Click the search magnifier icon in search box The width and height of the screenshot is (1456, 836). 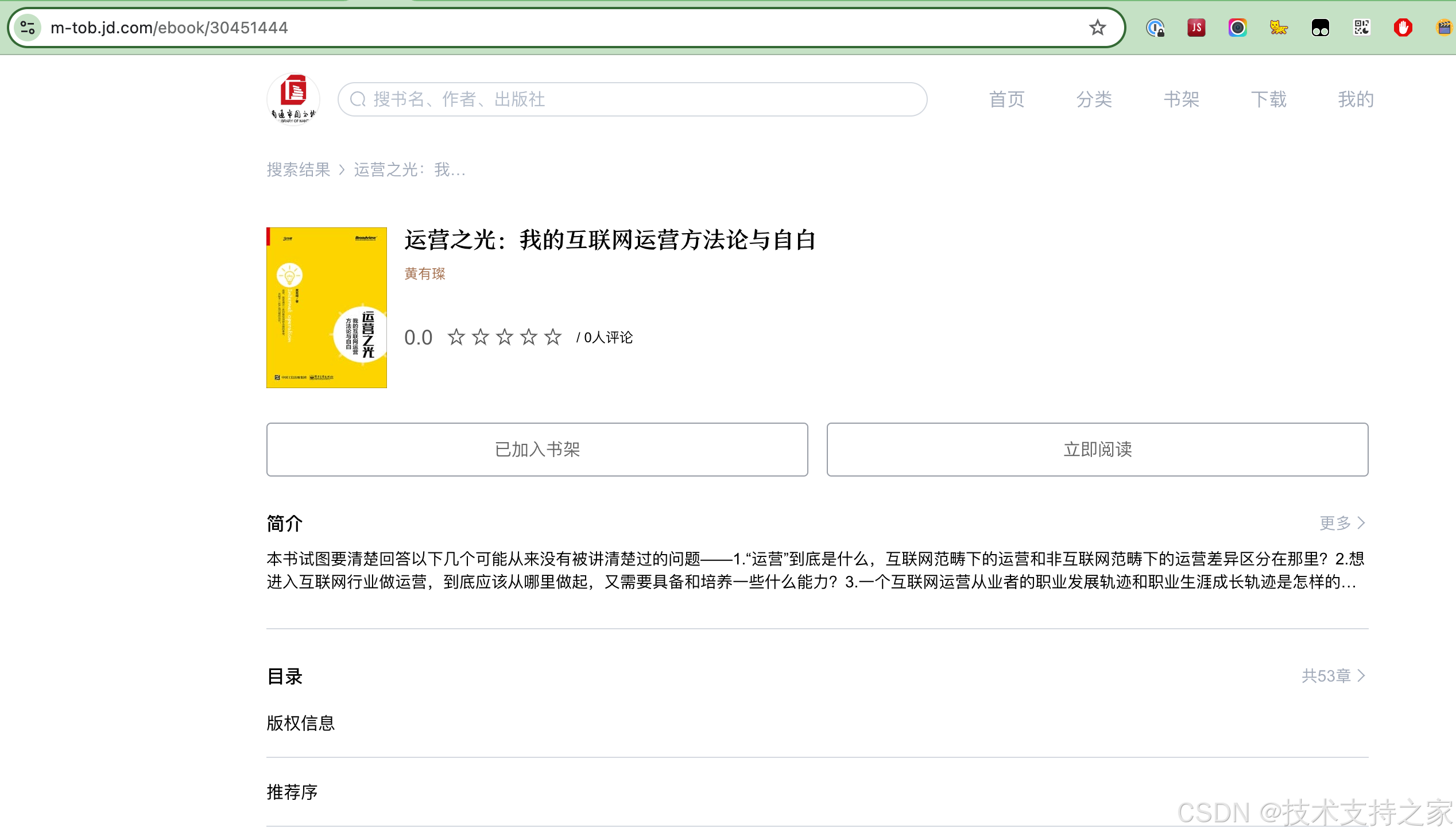tap(358, 99)
